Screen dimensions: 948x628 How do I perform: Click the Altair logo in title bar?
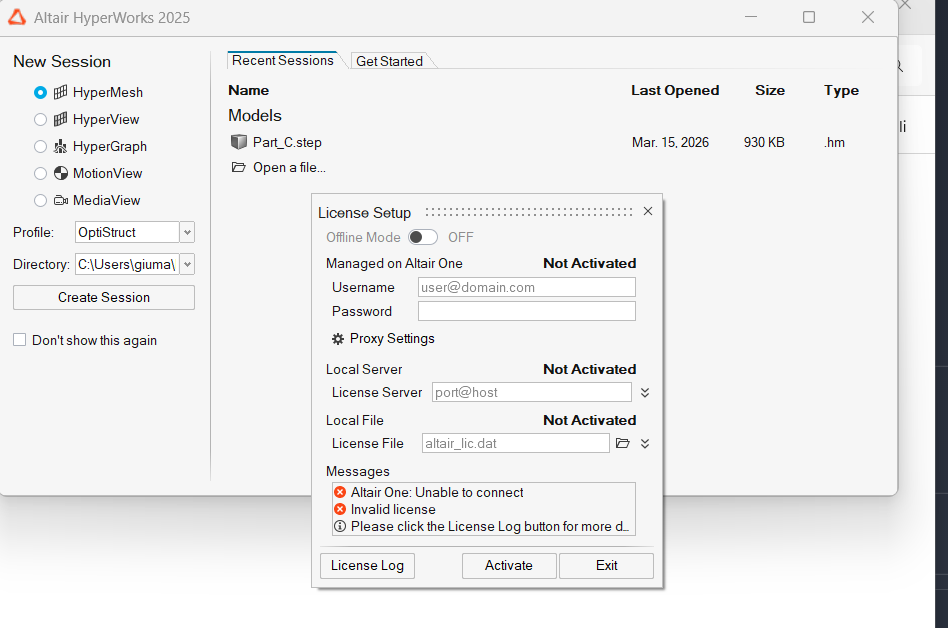point(17,17)
